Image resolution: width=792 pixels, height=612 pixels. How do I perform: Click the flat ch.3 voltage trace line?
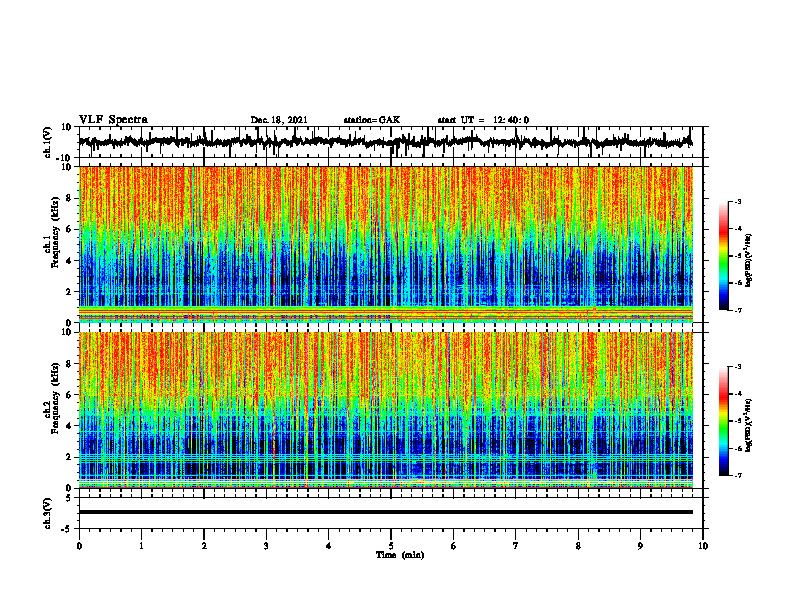click(385, 512)
